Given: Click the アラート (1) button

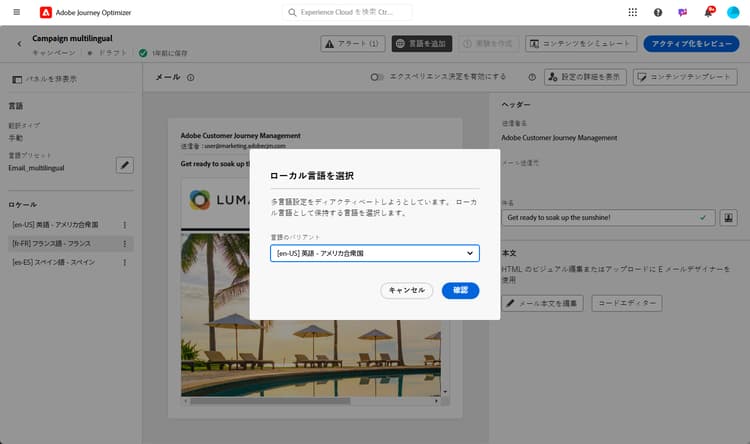Looking at the screenshot, I should (353, 44).
